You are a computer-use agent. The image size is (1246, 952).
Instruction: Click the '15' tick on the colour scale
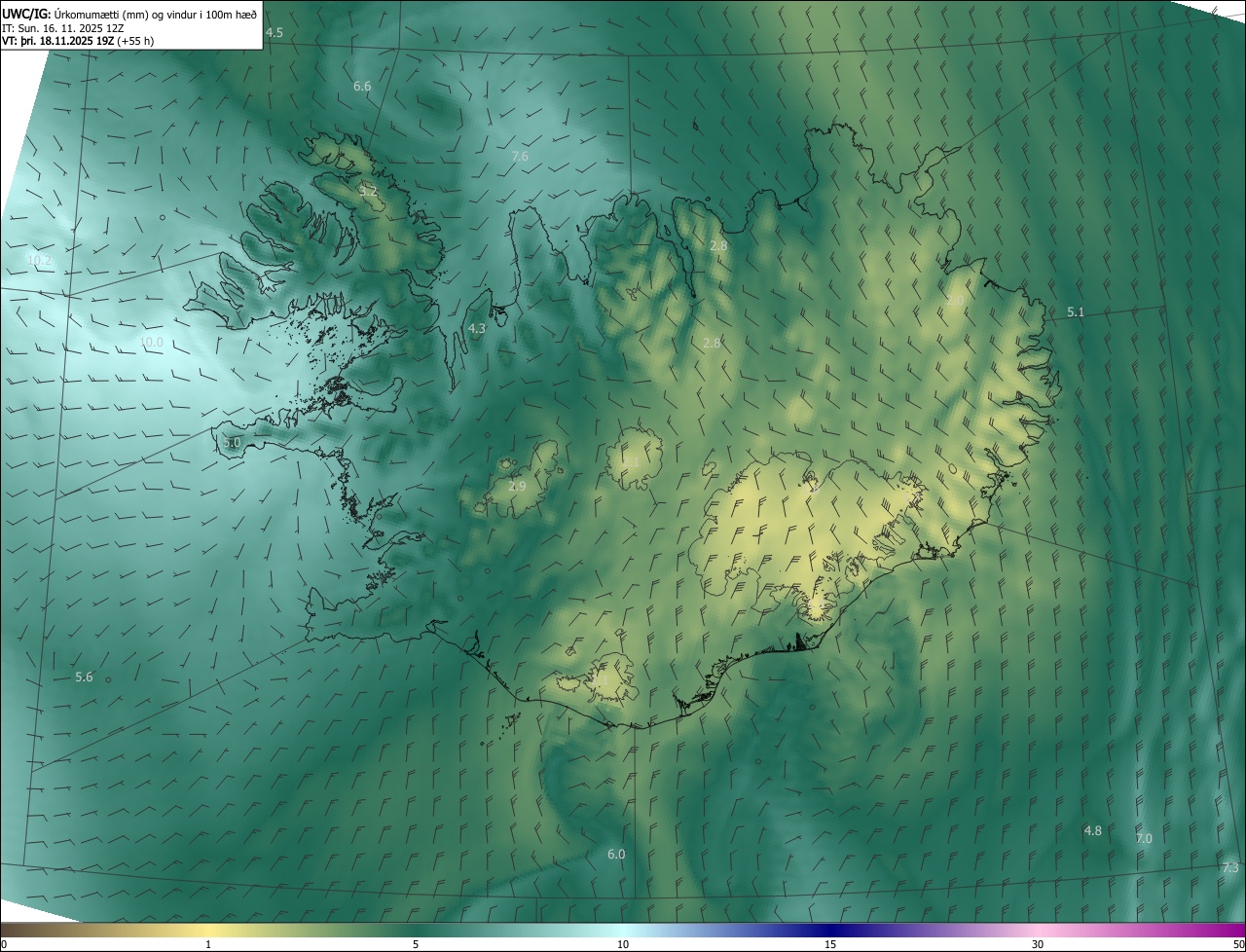(x=830, y=944)
